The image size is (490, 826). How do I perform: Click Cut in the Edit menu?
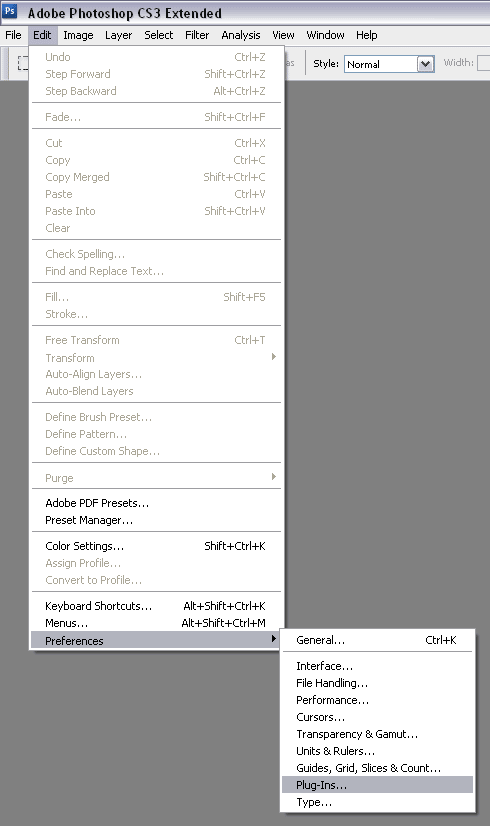click(156, 143)
